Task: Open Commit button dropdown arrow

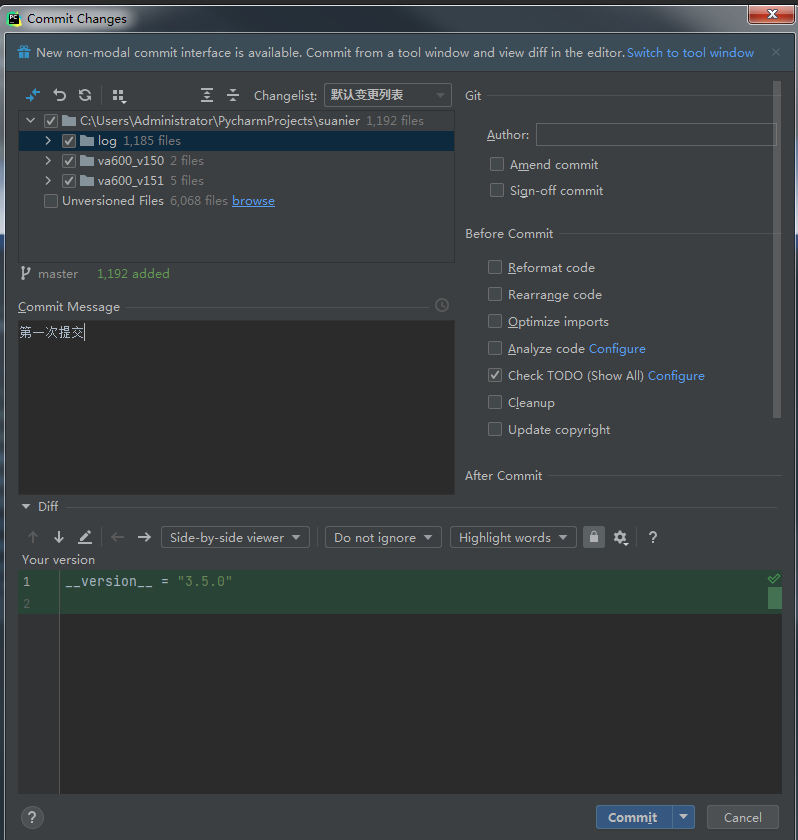Action: point(683,817)
